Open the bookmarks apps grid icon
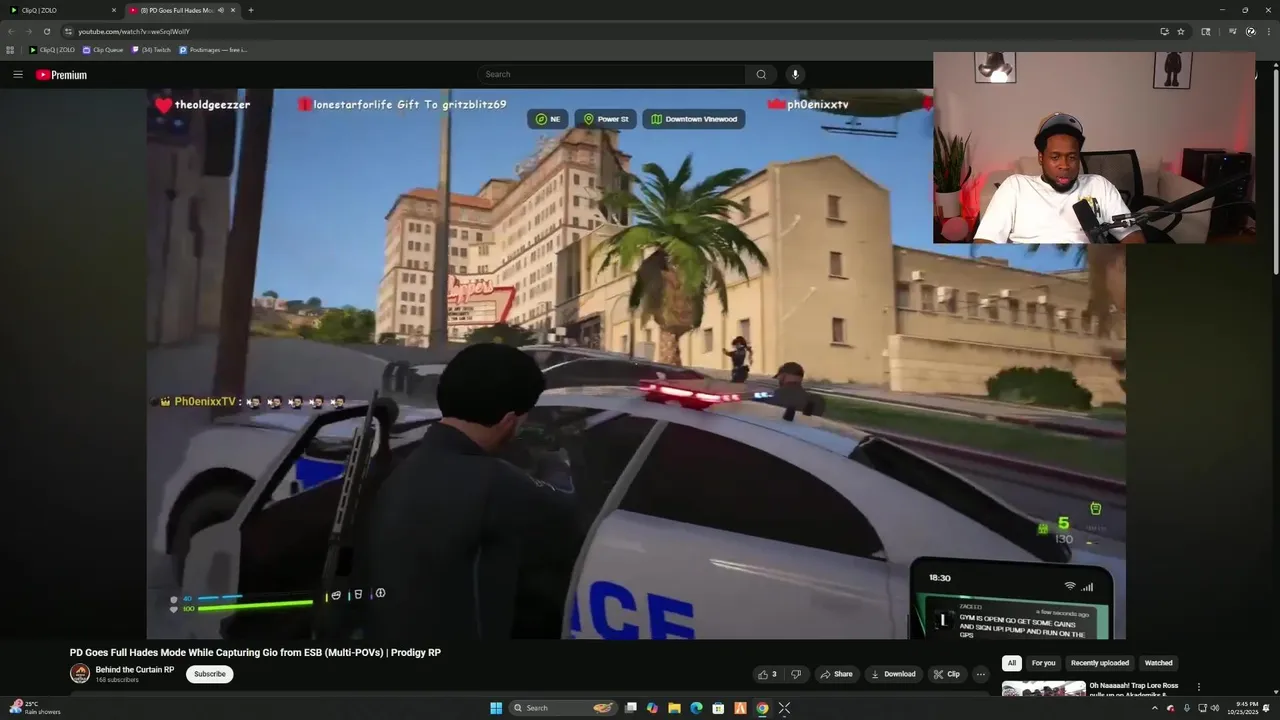Image resolution: width=1280 pixels, height=720 pixels. coord(10,49)
